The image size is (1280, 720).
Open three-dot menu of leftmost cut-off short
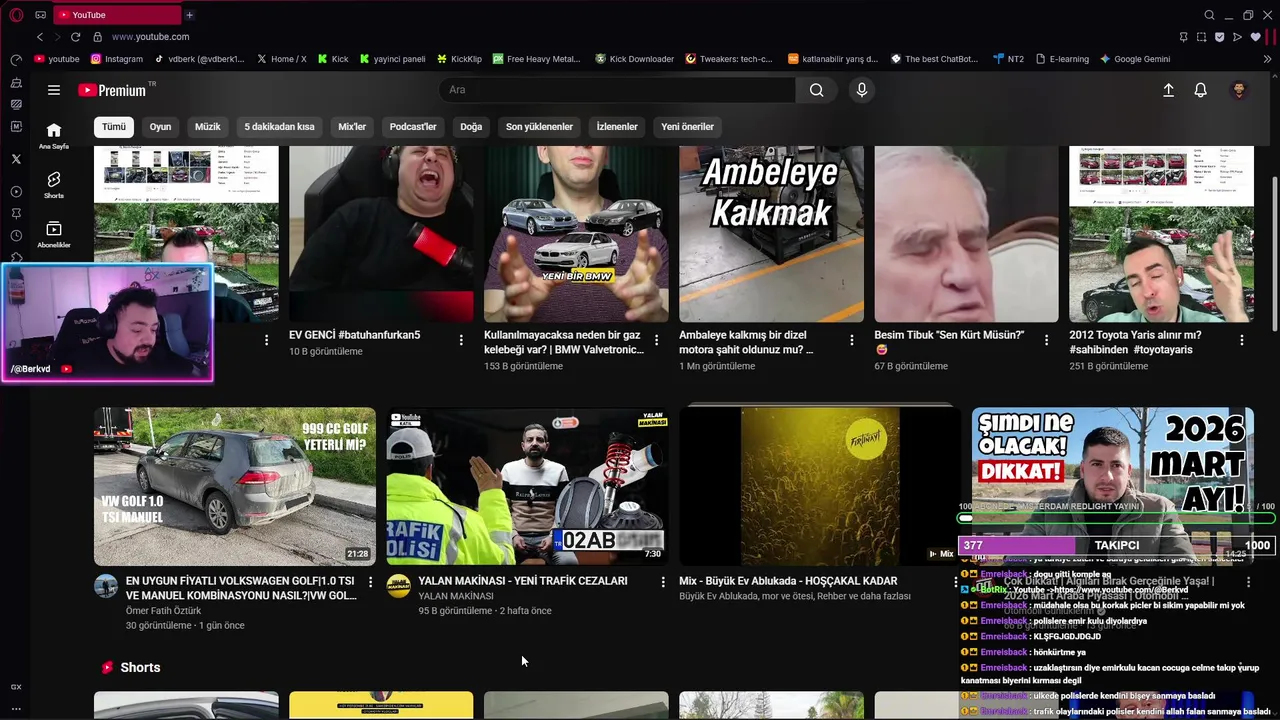coord(266,340)
